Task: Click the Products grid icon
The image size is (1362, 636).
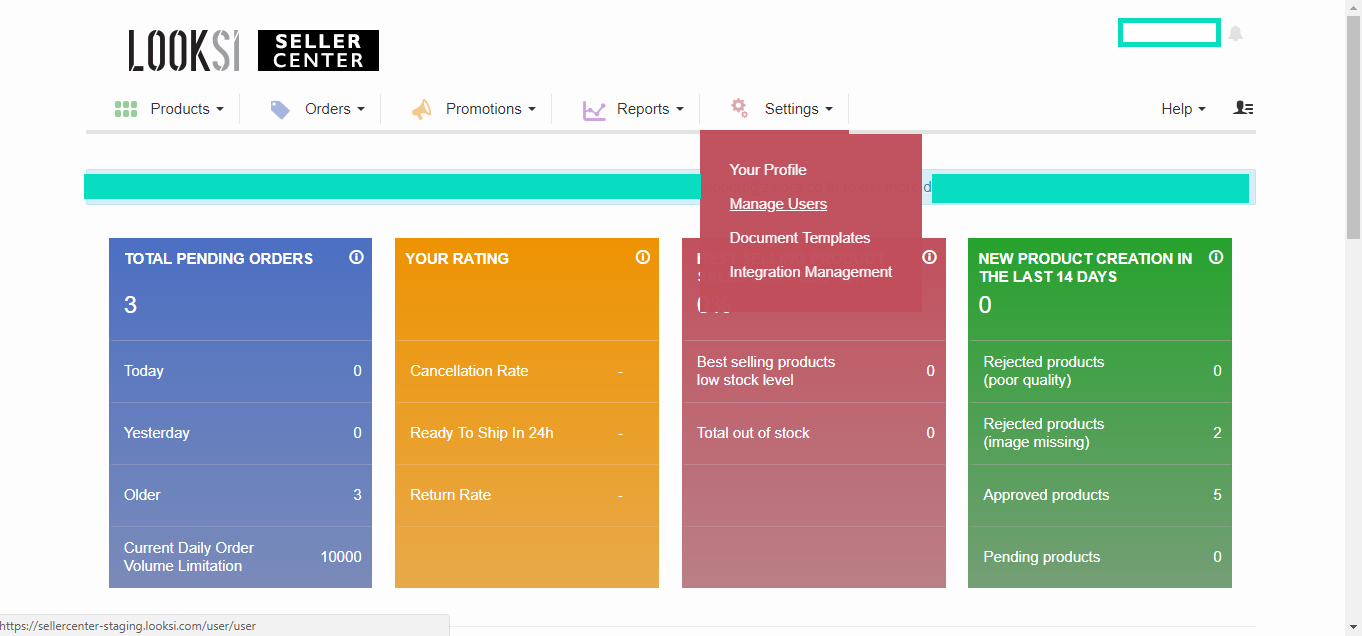Action: tap(126, 109)
